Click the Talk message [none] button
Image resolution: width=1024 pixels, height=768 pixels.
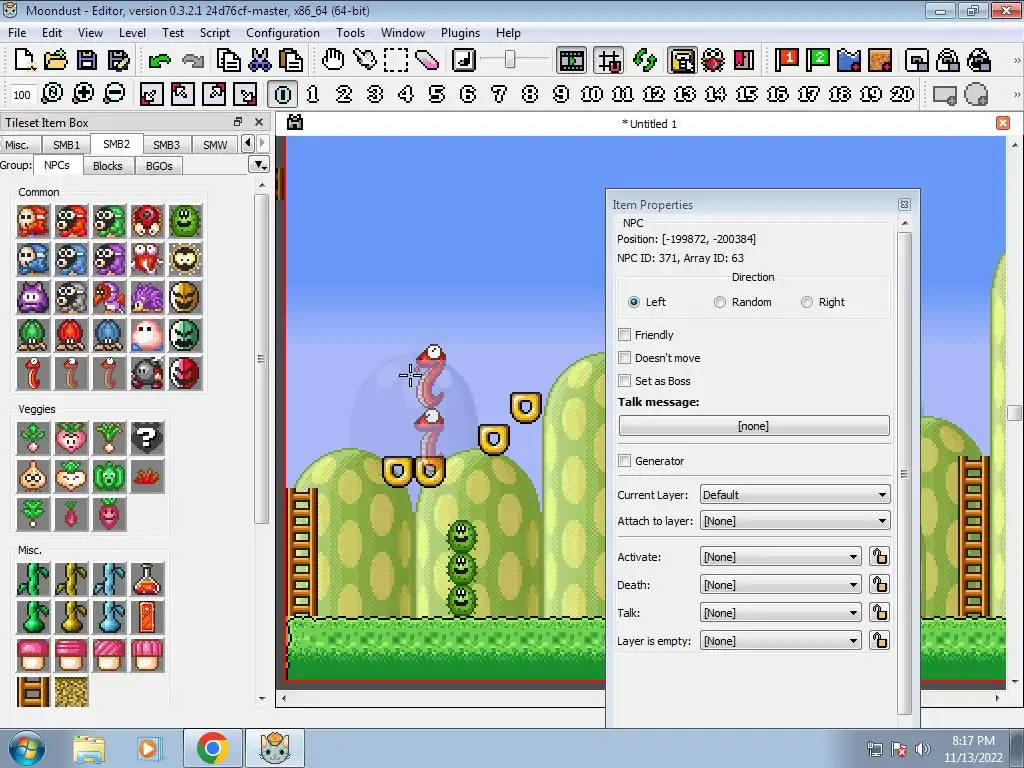point(754,426)
